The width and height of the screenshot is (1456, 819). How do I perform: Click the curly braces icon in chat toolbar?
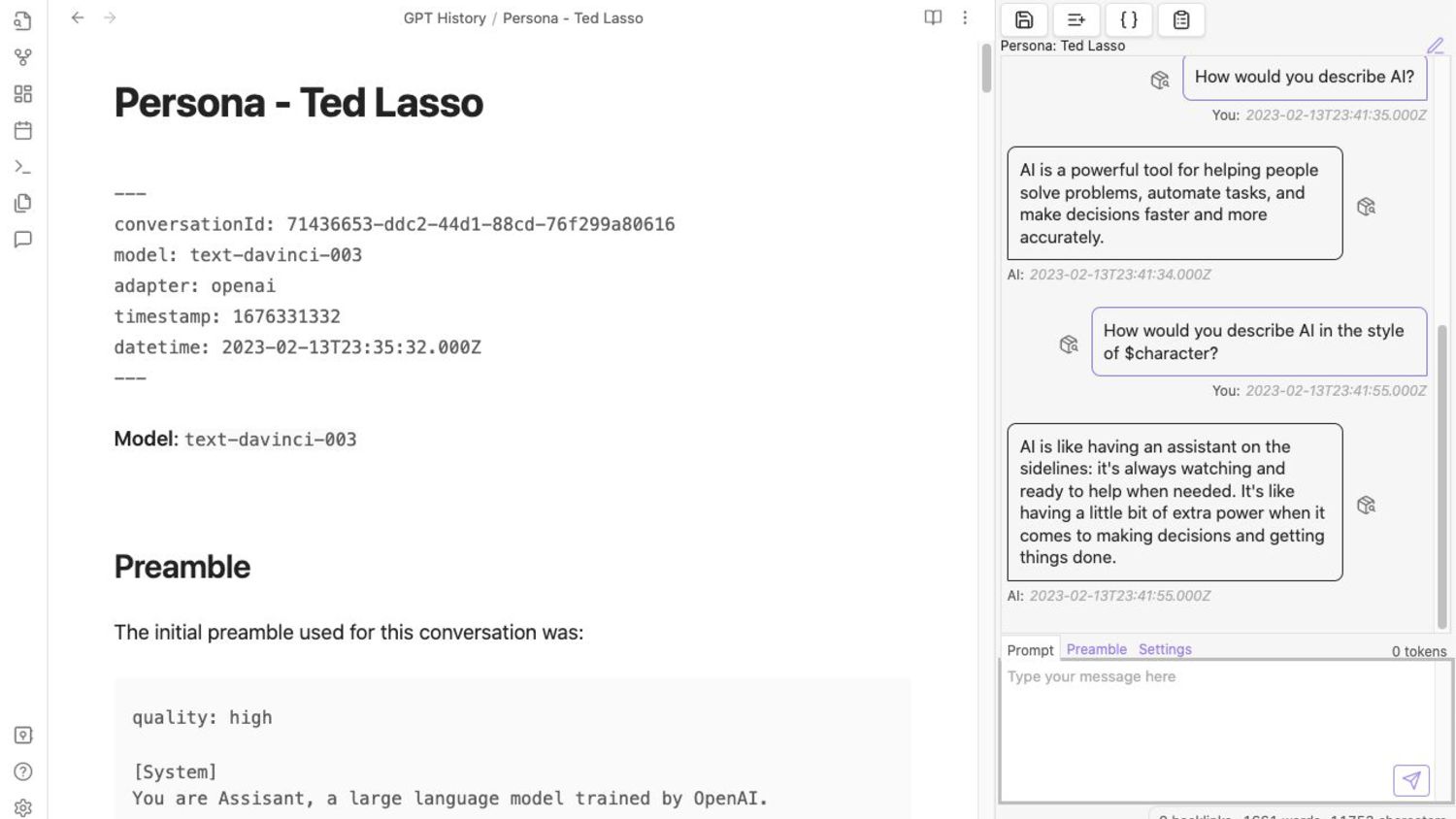[1129, 19]
